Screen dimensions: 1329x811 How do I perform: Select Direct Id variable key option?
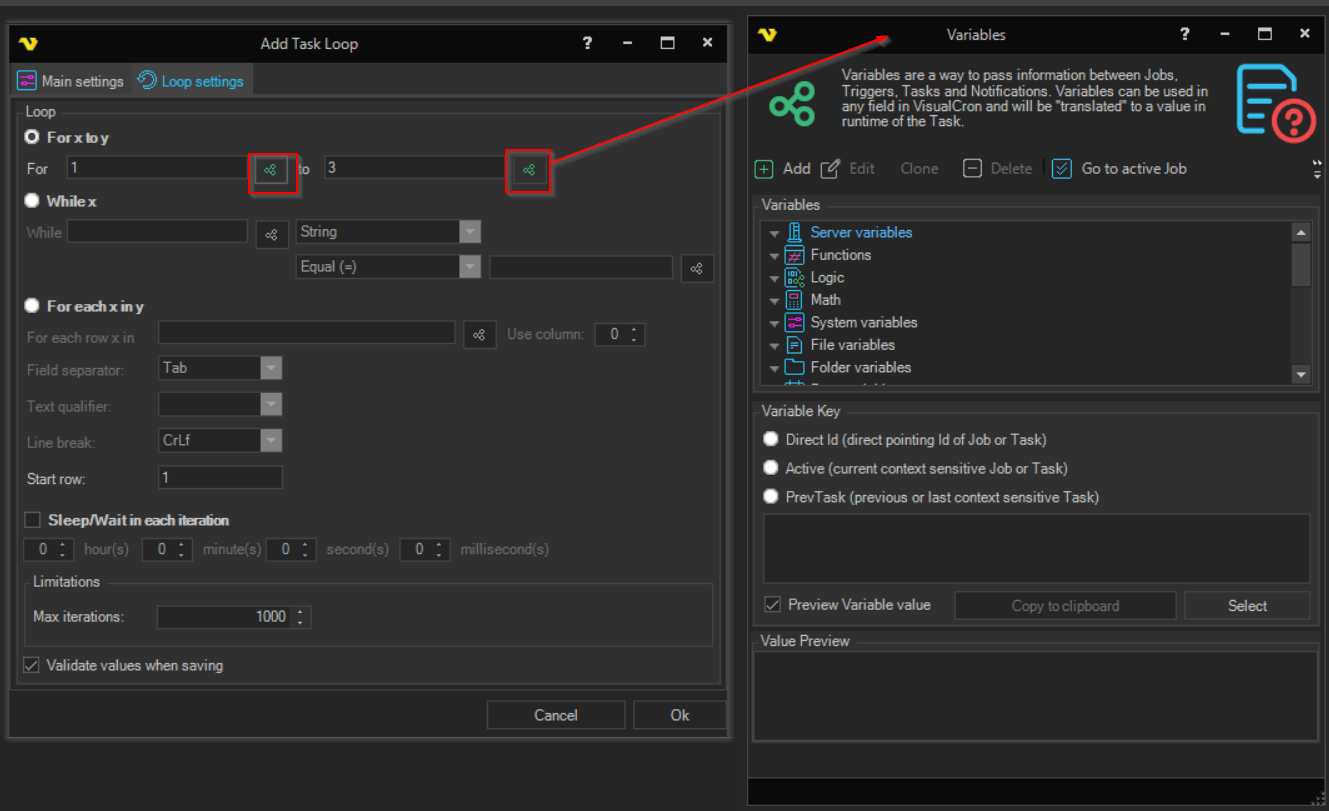(771, 439)
